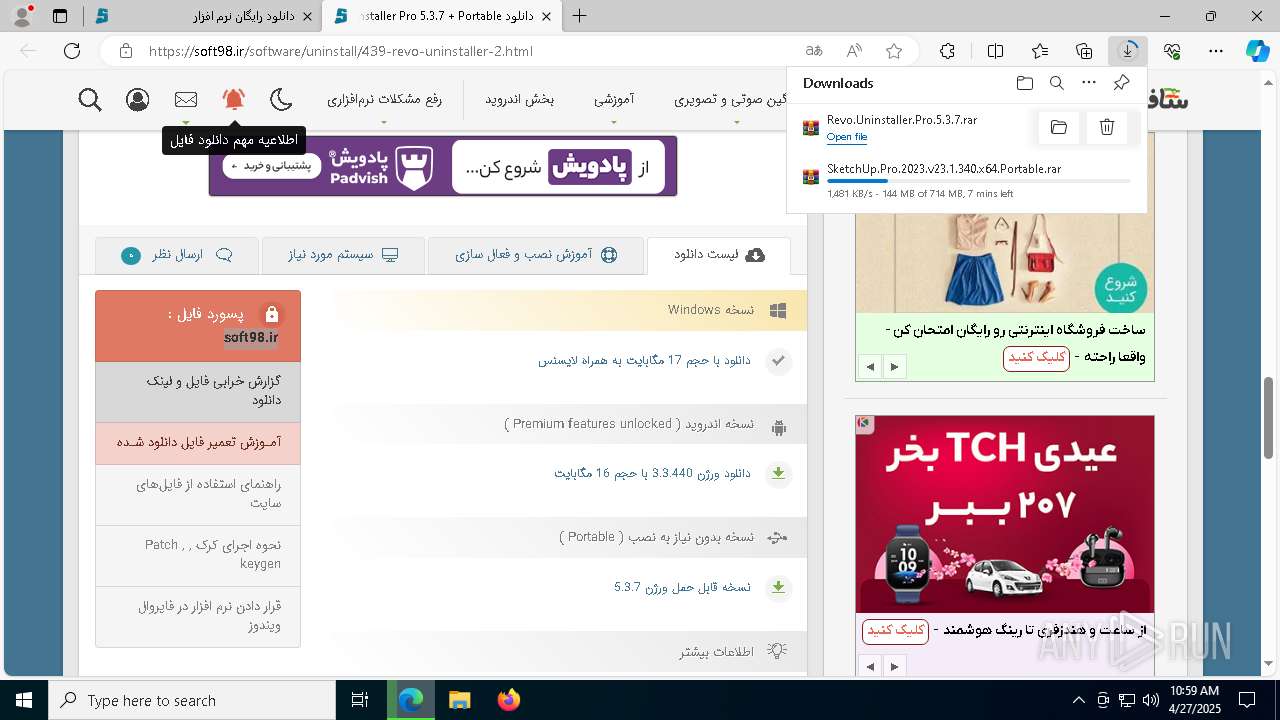Open the site mail envelope icon

(x=186, y=99)
